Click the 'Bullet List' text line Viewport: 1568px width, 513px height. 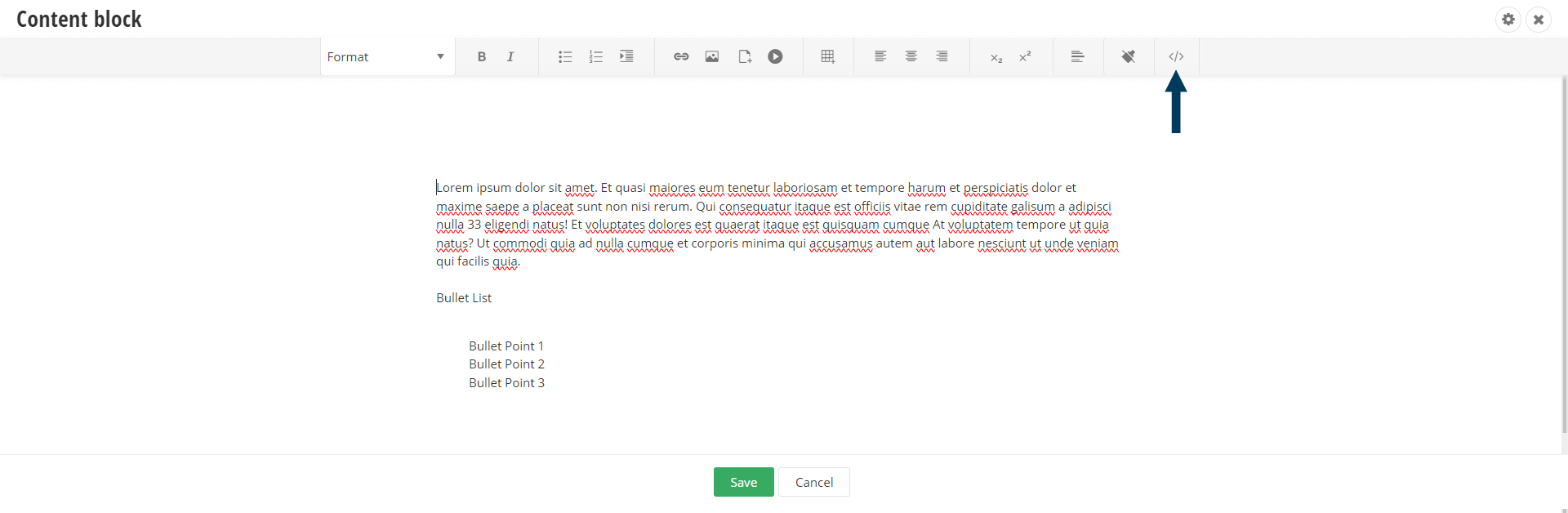464,298
